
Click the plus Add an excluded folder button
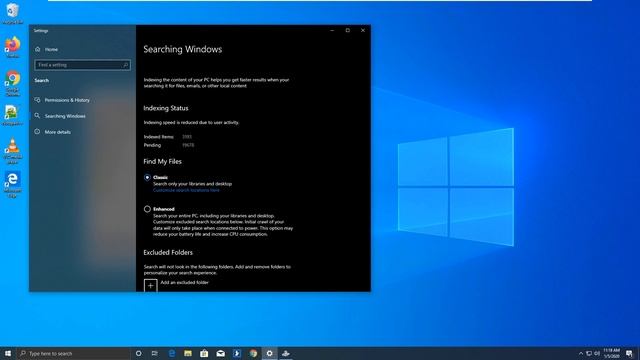pos(151,285)
